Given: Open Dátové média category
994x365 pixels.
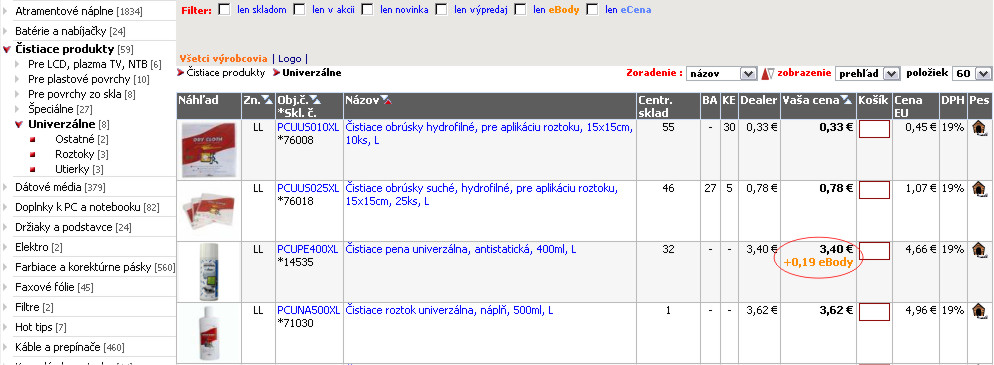Looking at the screenshot, I should (48, 187).
